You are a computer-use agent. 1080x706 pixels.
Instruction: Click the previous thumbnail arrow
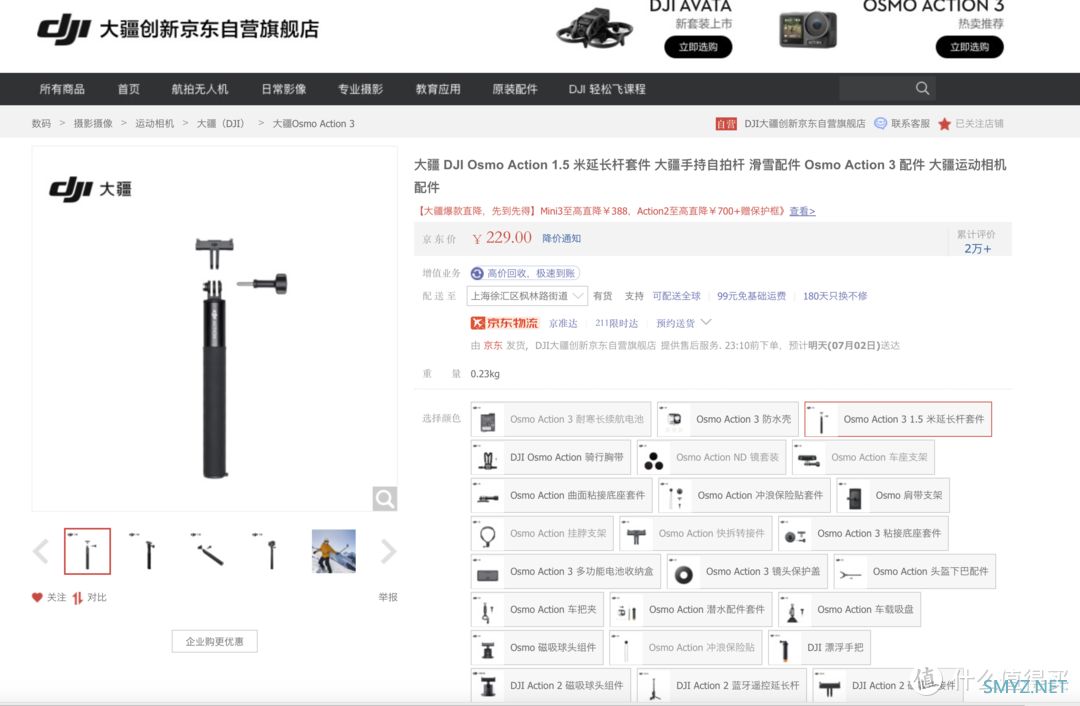point(41,551)
